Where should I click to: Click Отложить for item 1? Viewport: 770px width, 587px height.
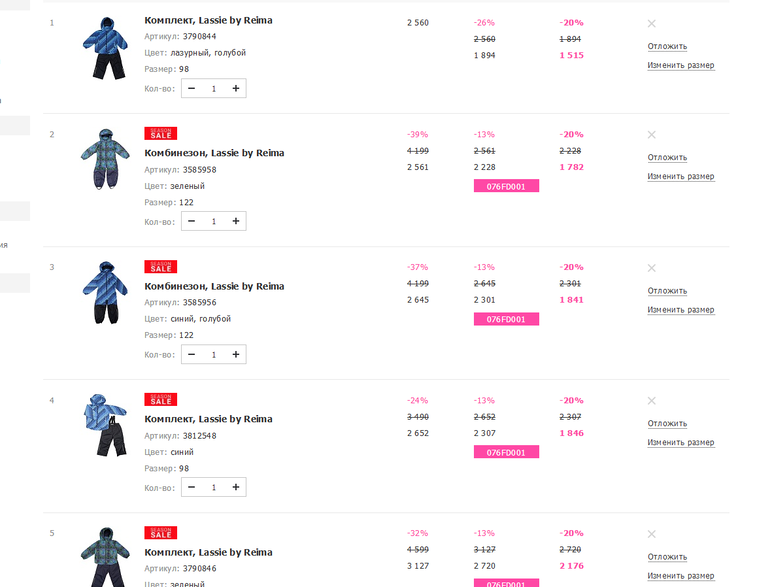tap(667, 46)
